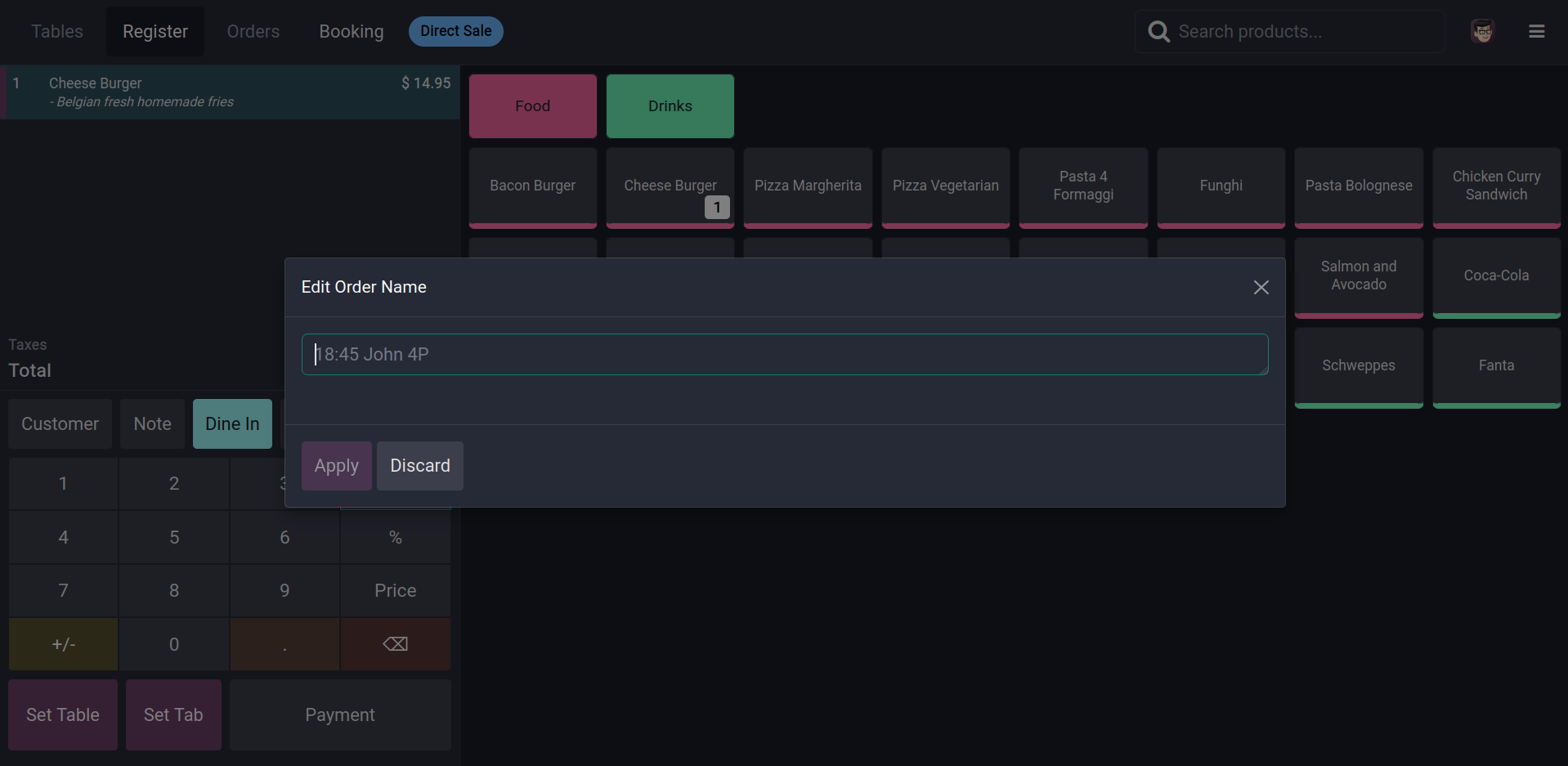Screen dimensions: 1568x766
Task: Select the Drinks category filter
Action: pos(670,106)
